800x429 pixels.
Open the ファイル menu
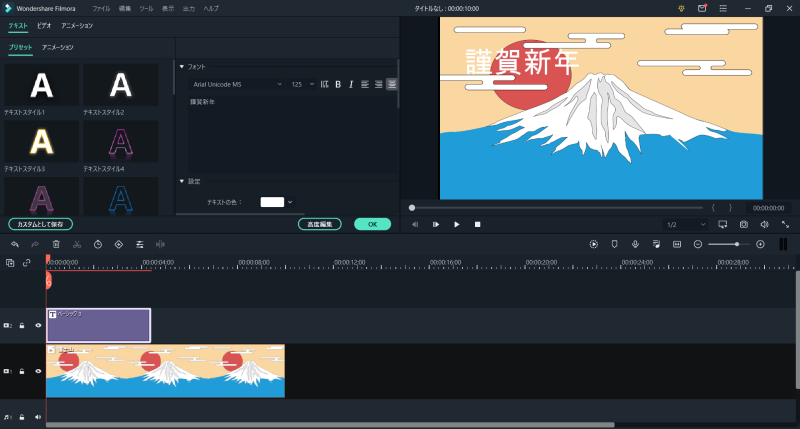[x=101, y=8]
